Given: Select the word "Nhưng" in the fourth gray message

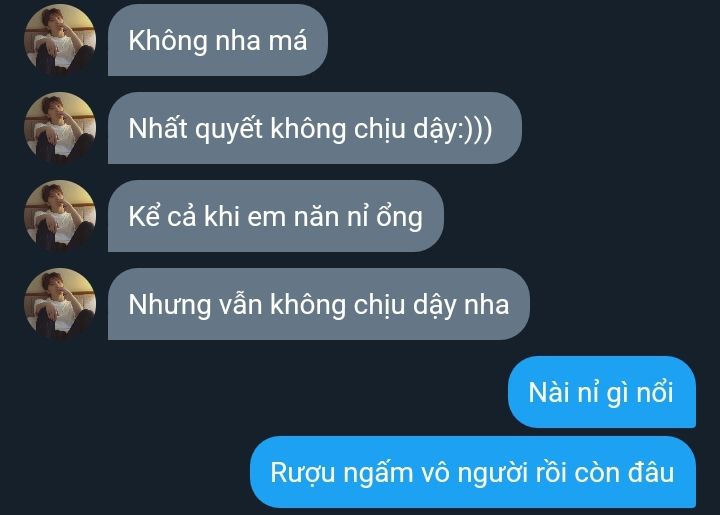Looking at the screenshot, I should coord(170,306).
